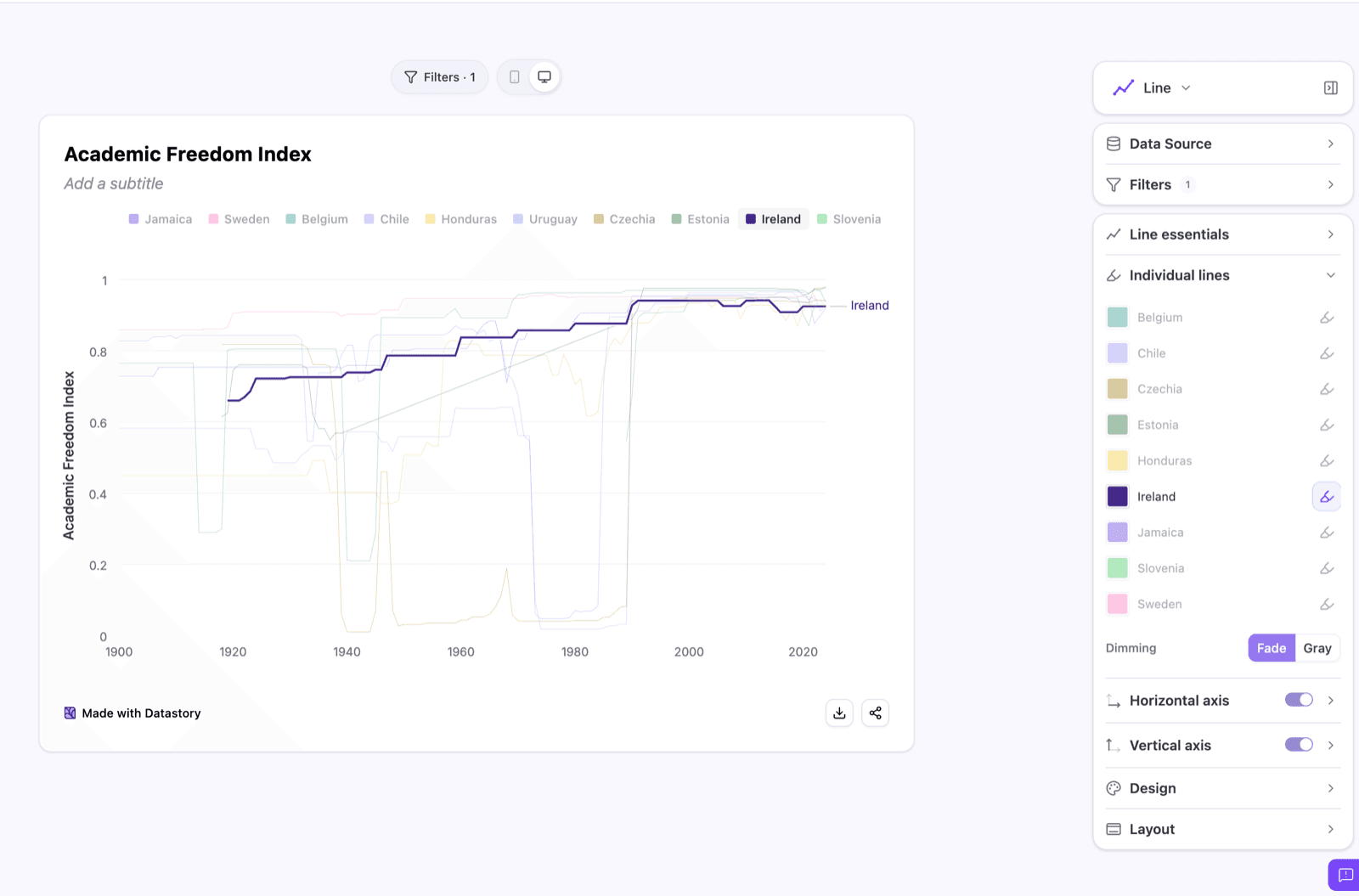Highlight the Honduras line with brush icon
This screenshot has width=1359, height=896.
(1327, 461)
